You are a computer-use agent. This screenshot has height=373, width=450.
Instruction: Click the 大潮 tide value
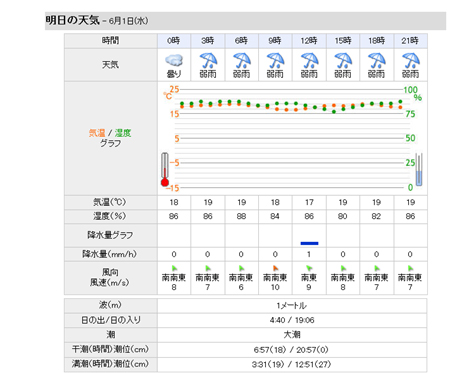click(x=292, y=335)
